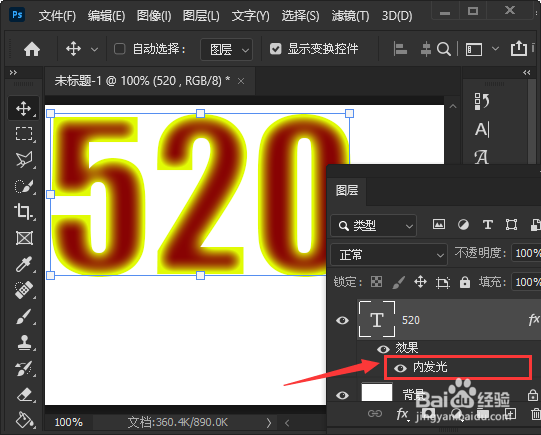Select the Spot Healing Brush tool
This screenshot has height=435, width=541.
click(x=23, y=290)
